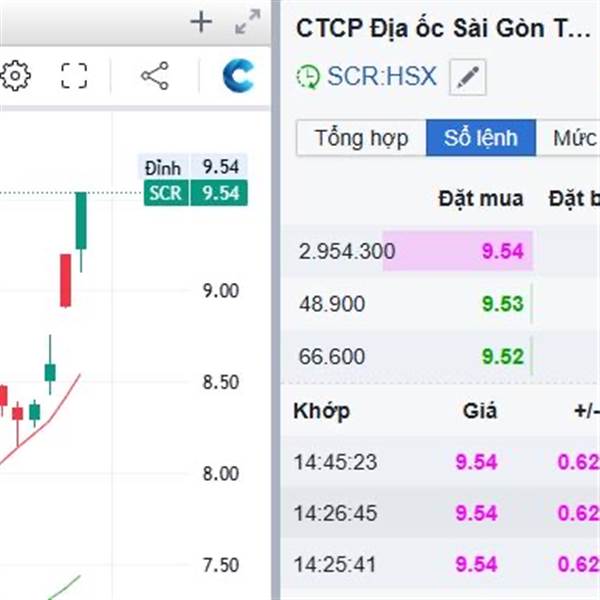The height and width of the screenshot is (600, 600).
Task: Select the Sổ lệnh tab
Action: 481,138
